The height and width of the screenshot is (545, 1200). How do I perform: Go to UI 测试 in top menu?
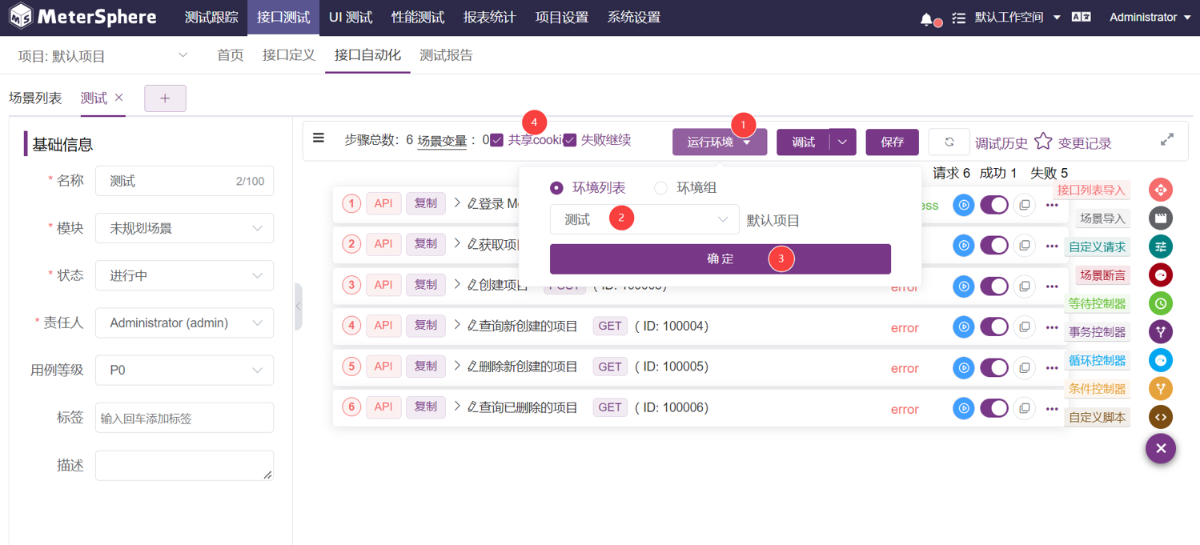point(351,18)
